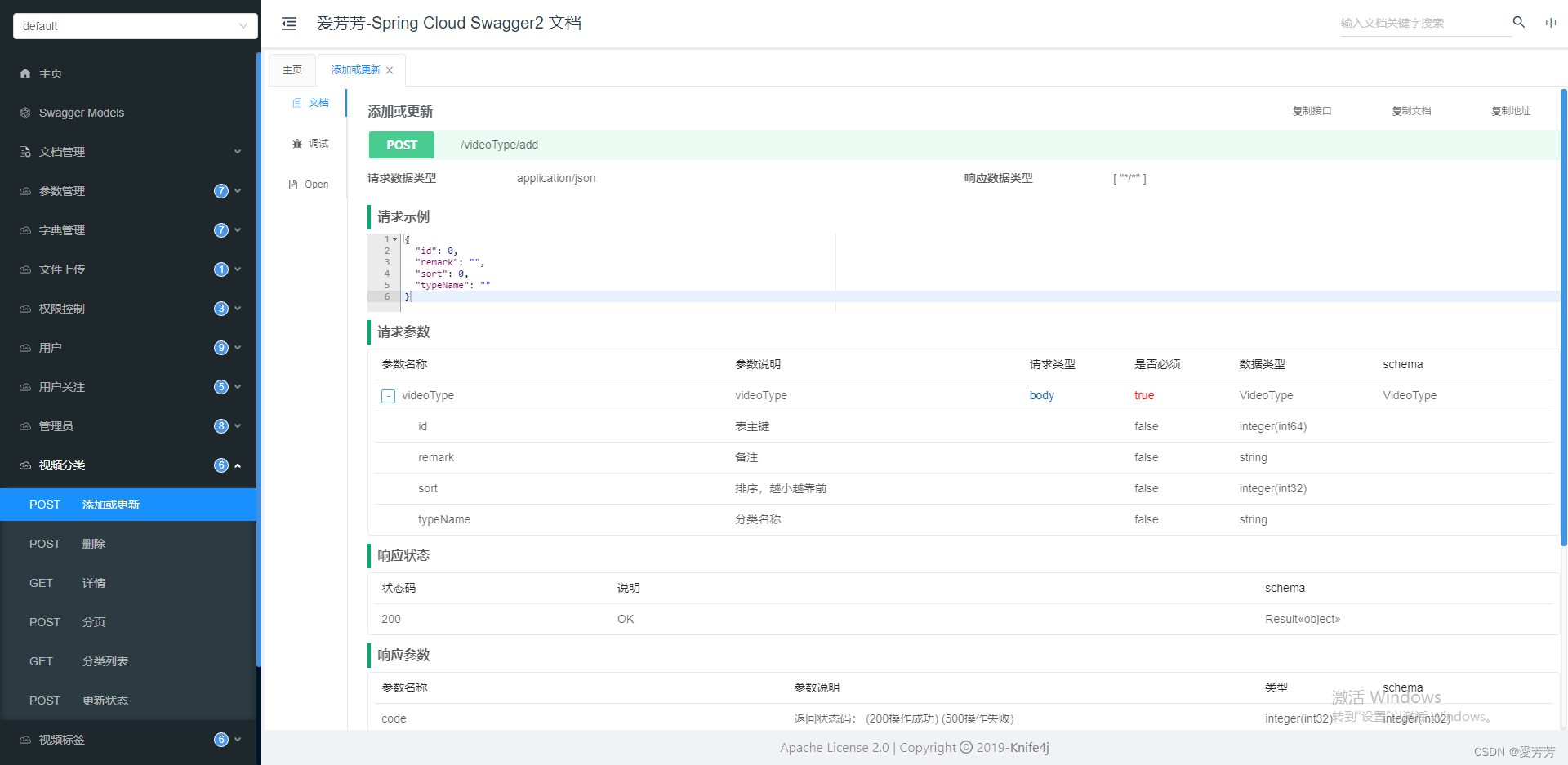Image resolution: width=1568 pixels, height=765 pixels.
Task: Click the count badge 3 on 权限控制
Action: click(221, 309)
